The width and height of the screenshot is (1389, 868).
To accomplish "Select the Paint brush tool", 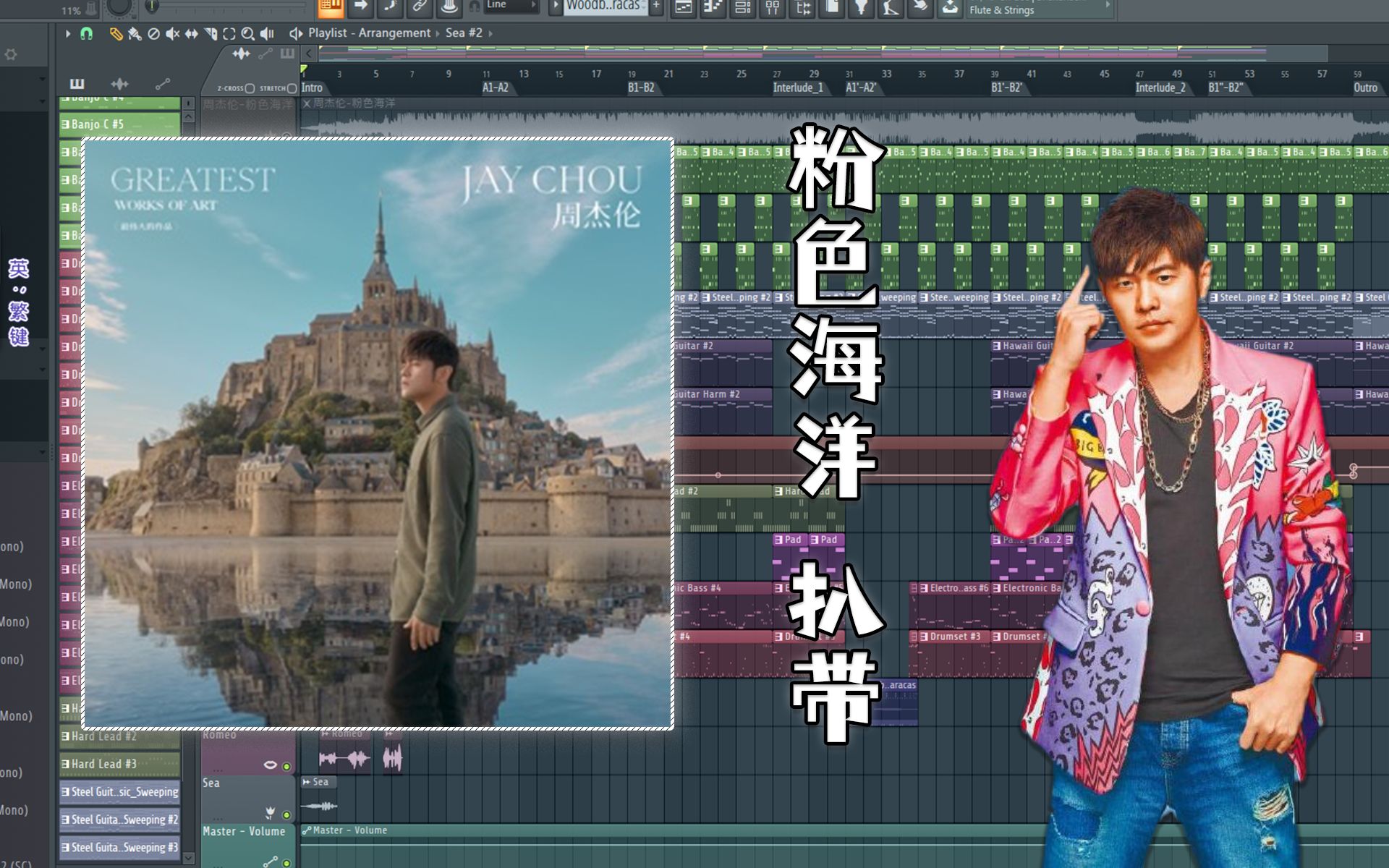I will (135, 33).
